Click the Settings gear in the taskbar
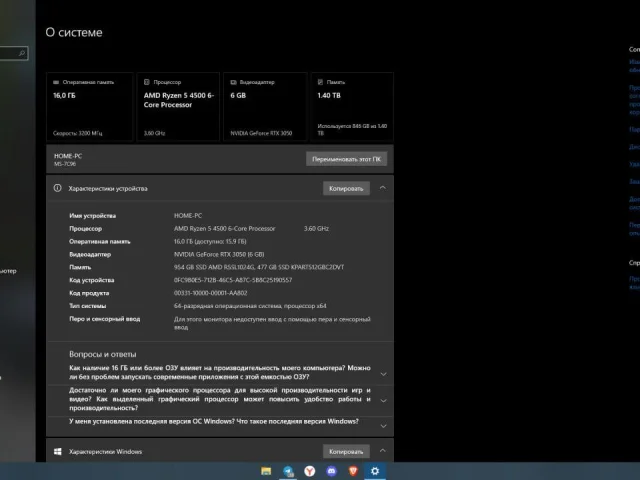The image size is (640, 480). [x=375, y=471]
